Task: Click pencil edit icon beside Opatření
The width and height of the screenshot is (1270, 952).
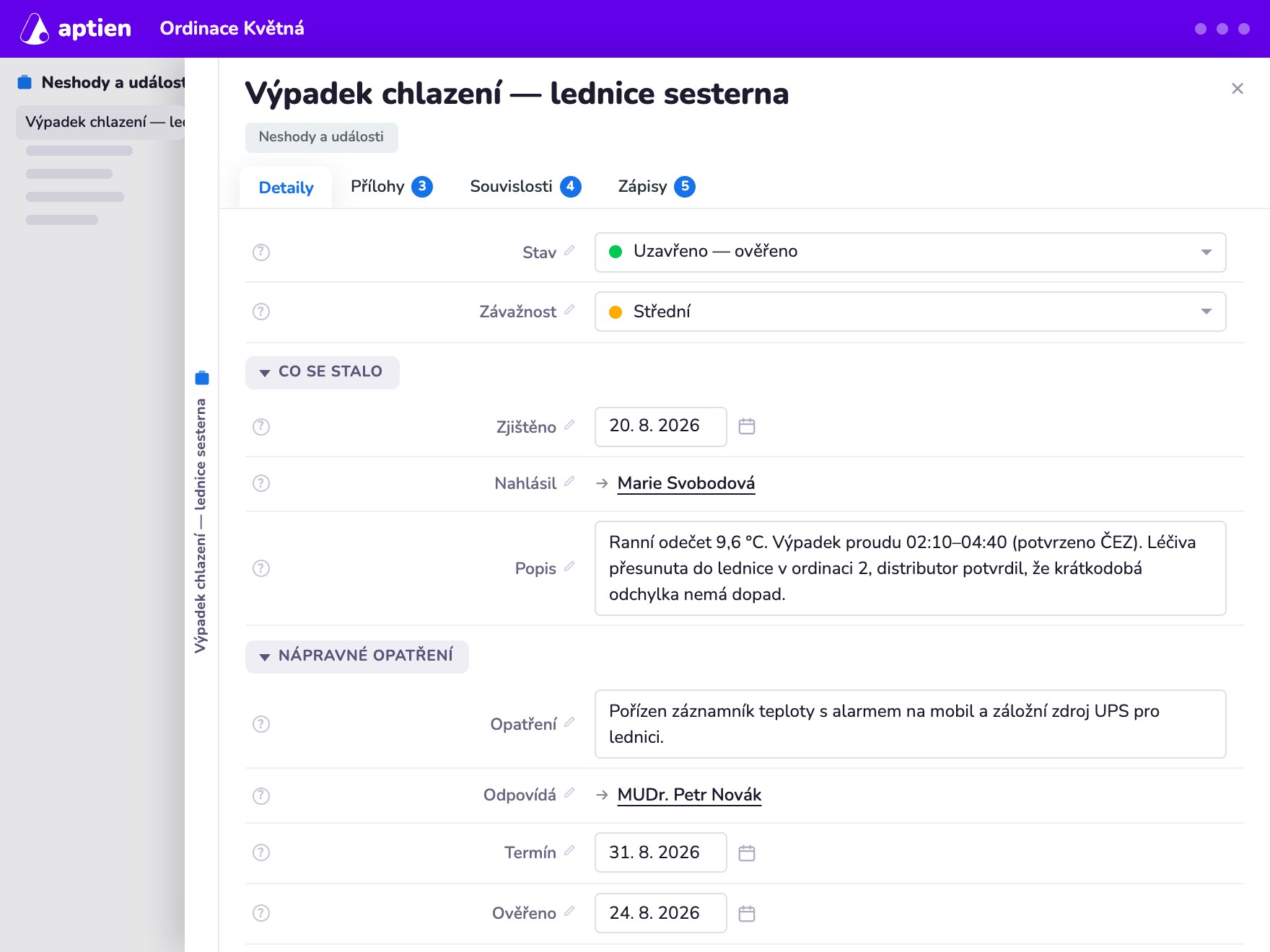Action: 569,722
